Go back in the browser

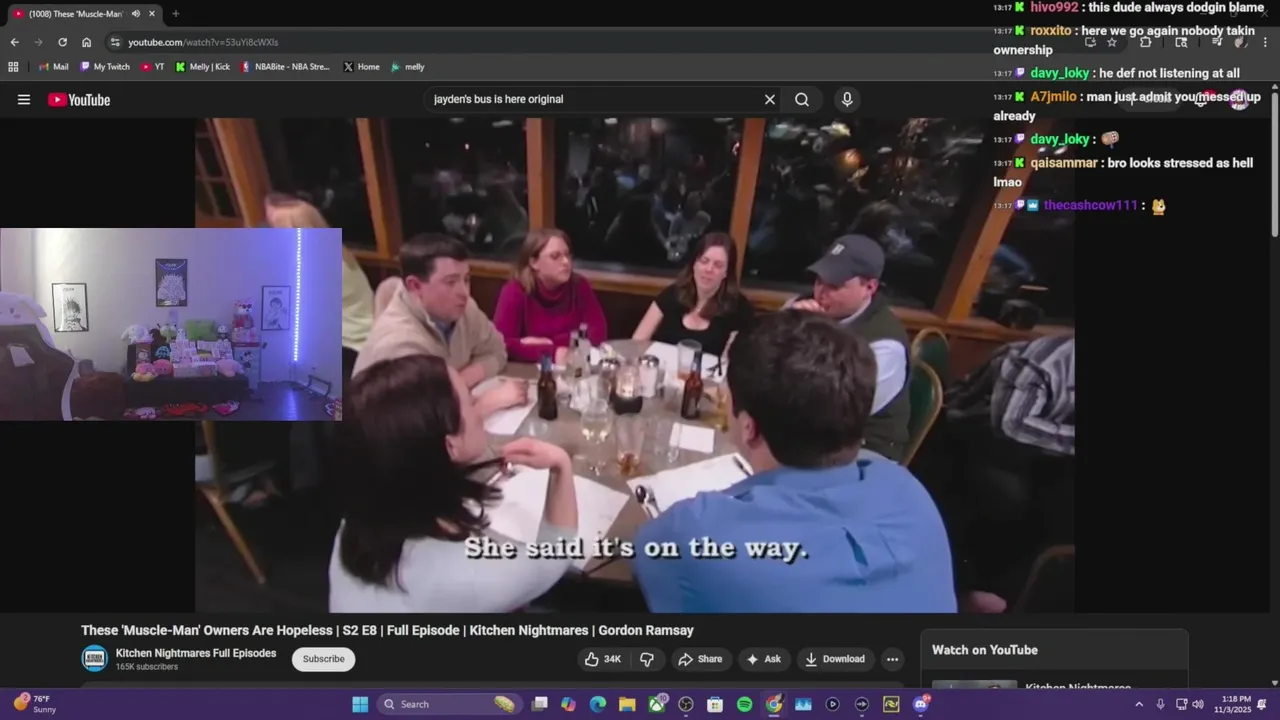[14, 42]
